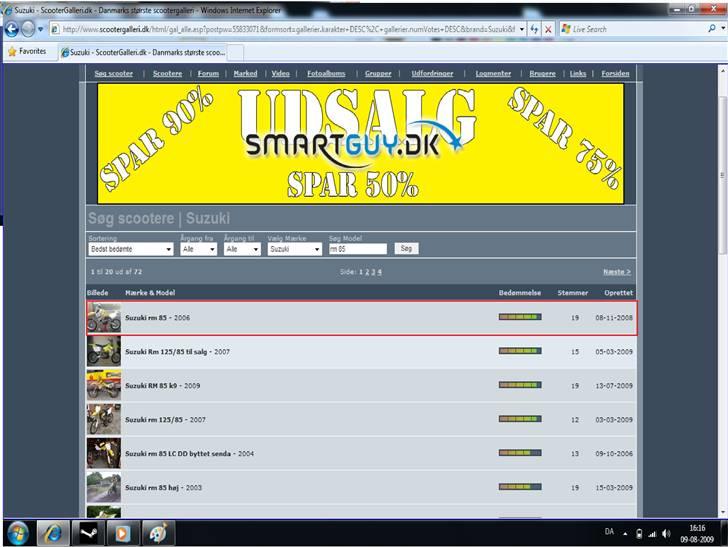Open Internet Explorer from taskbar

tap(52, 532)
